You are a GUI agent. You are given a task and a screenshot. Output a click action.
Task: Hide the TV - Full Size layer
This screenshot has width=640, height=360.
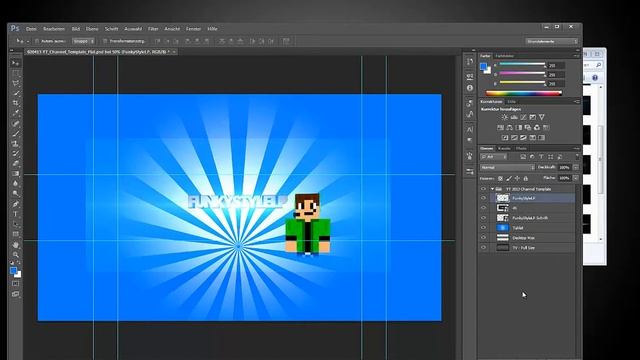coord(483,247)
